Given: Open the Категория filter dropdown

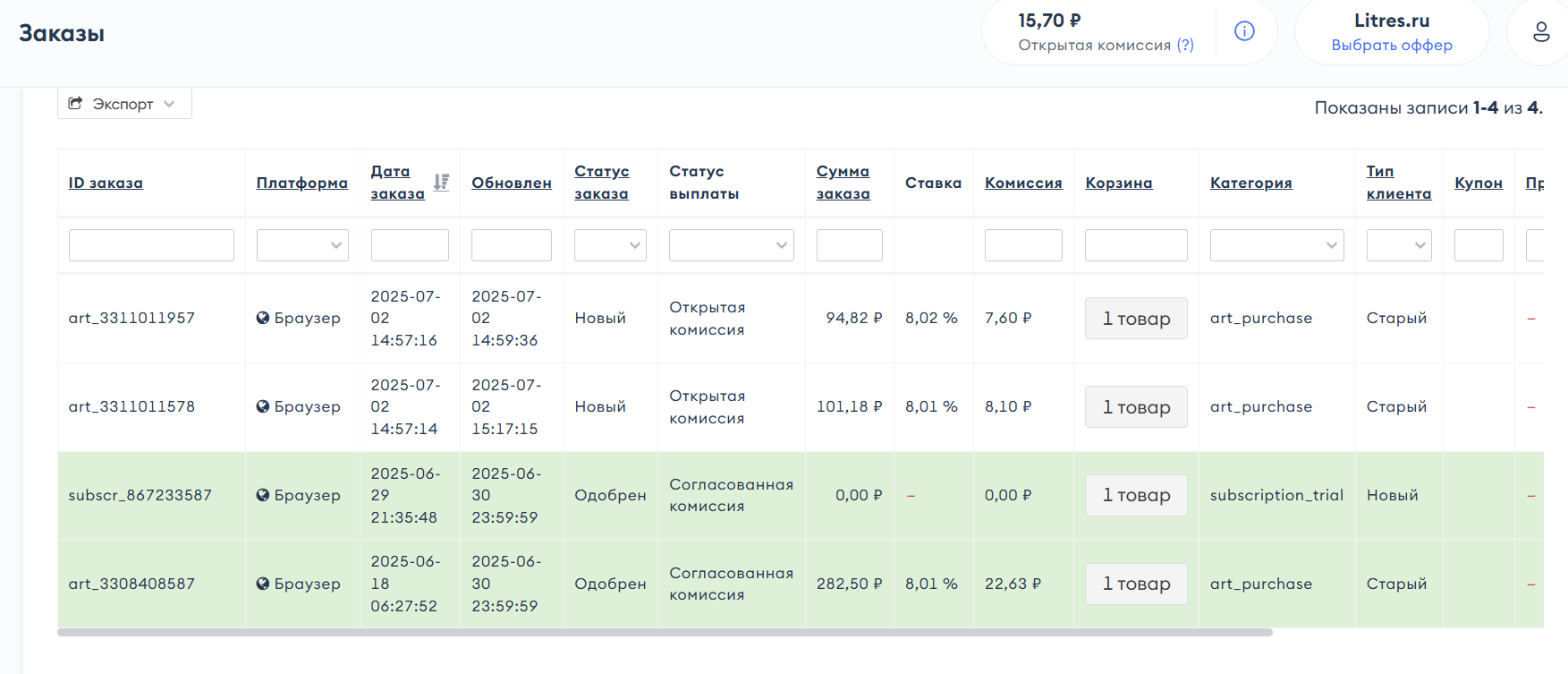Looking at the screenshot, I should (1277, 245).
